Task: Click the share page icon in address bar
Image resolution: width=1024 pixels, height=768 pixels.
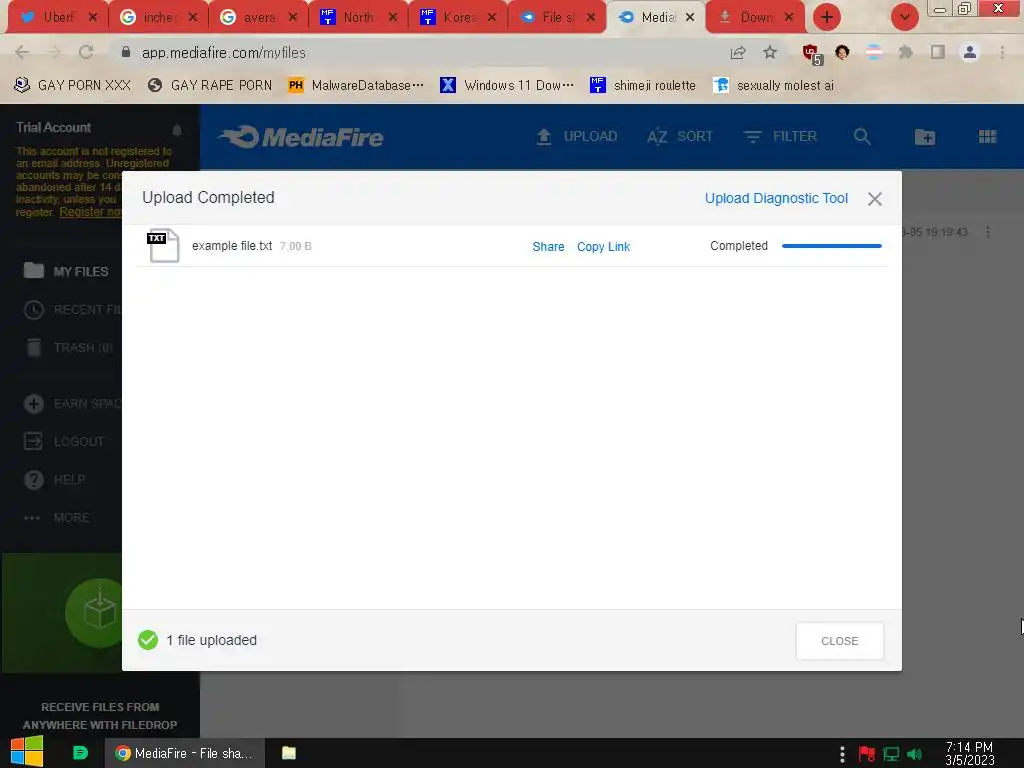Action: (738, 52)
